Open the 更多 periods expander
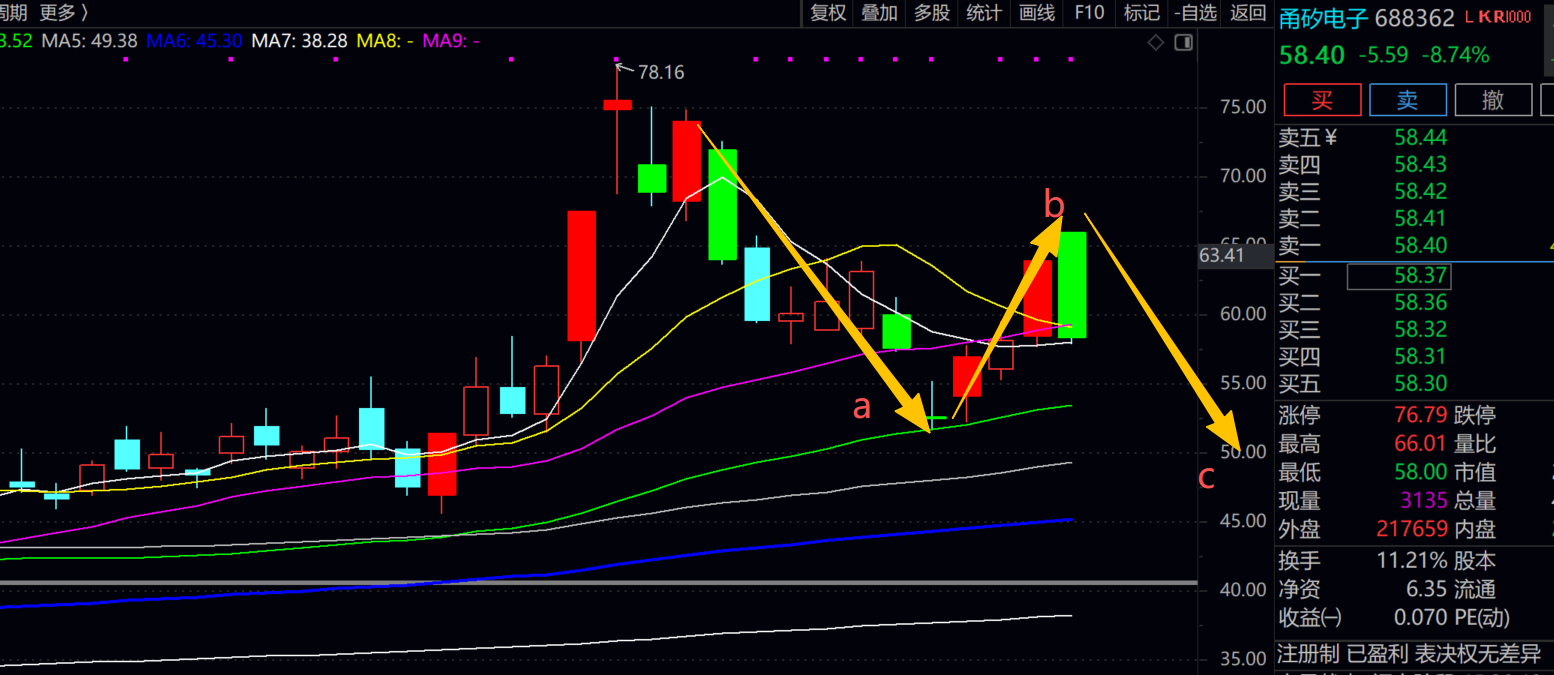 [x=64, y=13]
